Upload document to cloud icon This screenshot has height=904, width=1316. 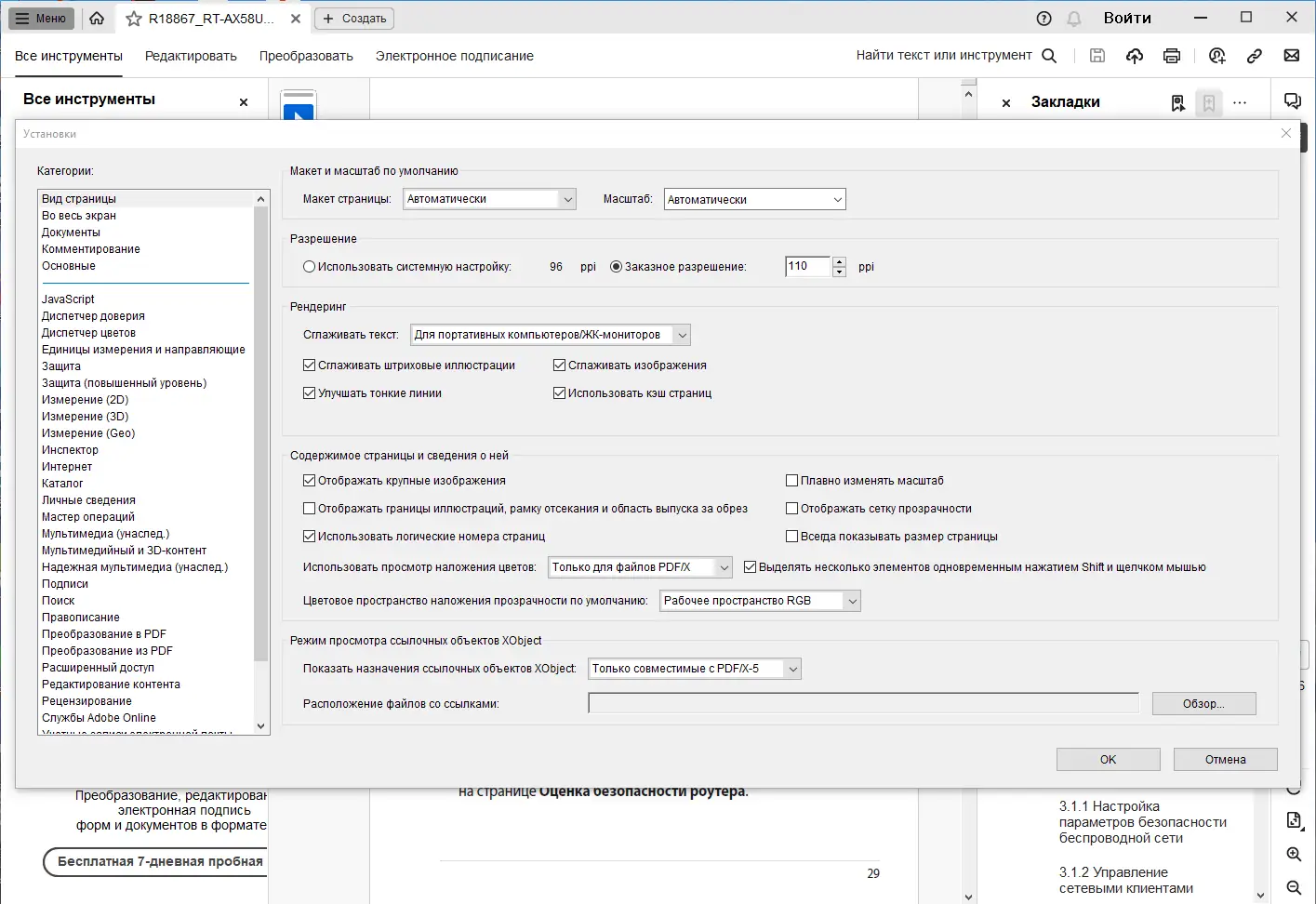pyautogui.click(x=1135, y=56)
